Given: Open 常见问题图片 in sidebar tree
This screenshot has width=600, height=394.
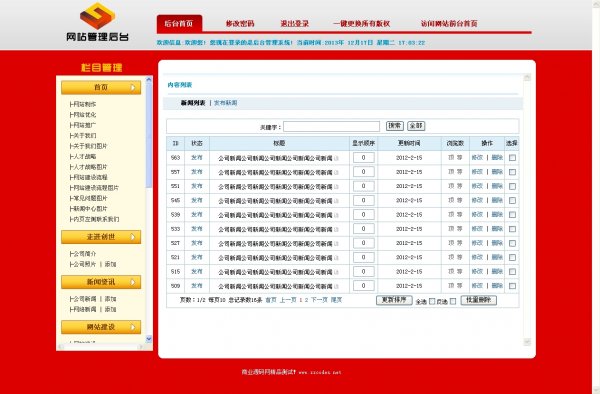Looking at the screenshot, I should click(x=90, y=198).
